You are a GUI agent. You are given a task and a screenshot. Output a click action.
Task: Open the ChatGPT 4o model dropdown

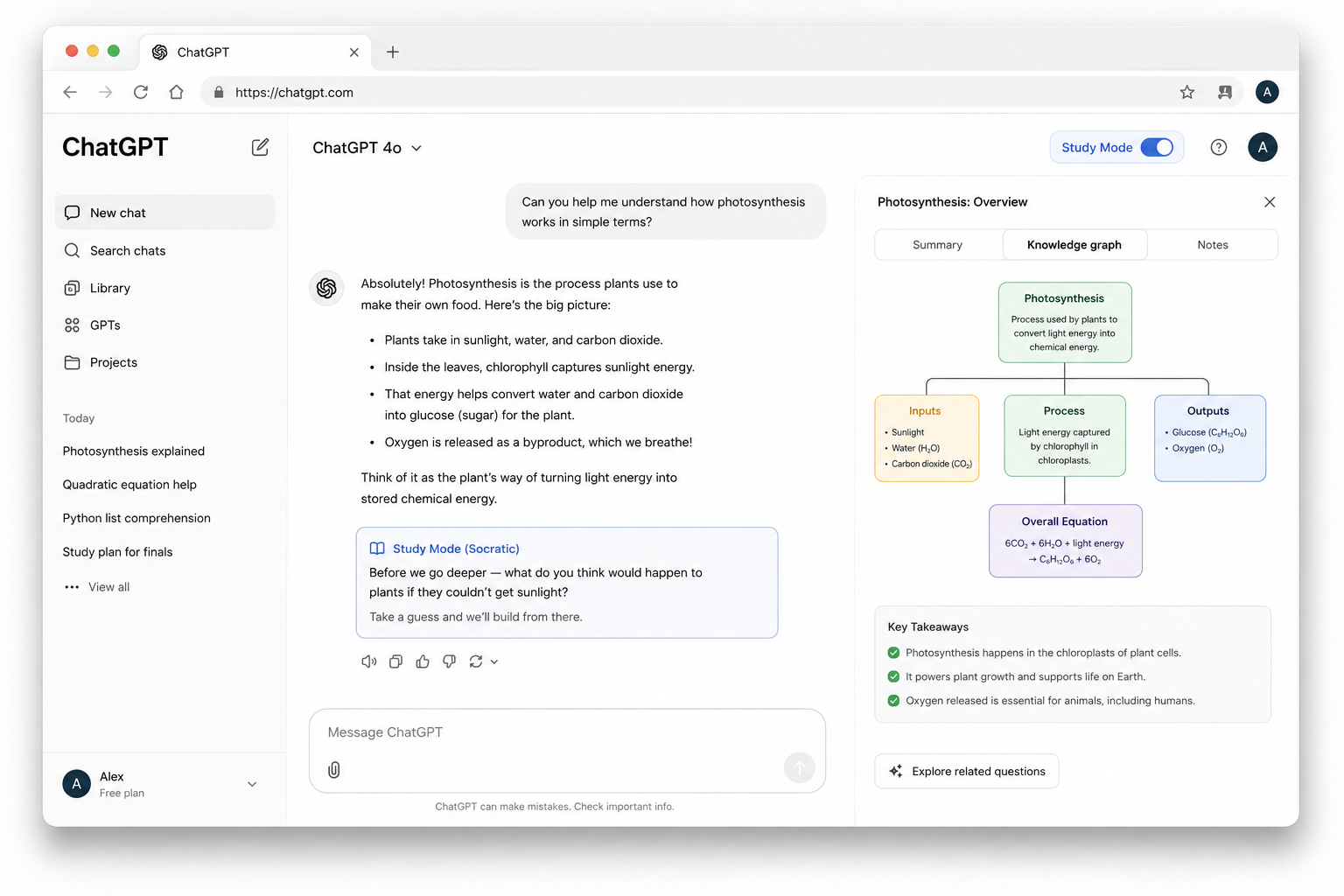pyautogui.click(x=367, y=148)
